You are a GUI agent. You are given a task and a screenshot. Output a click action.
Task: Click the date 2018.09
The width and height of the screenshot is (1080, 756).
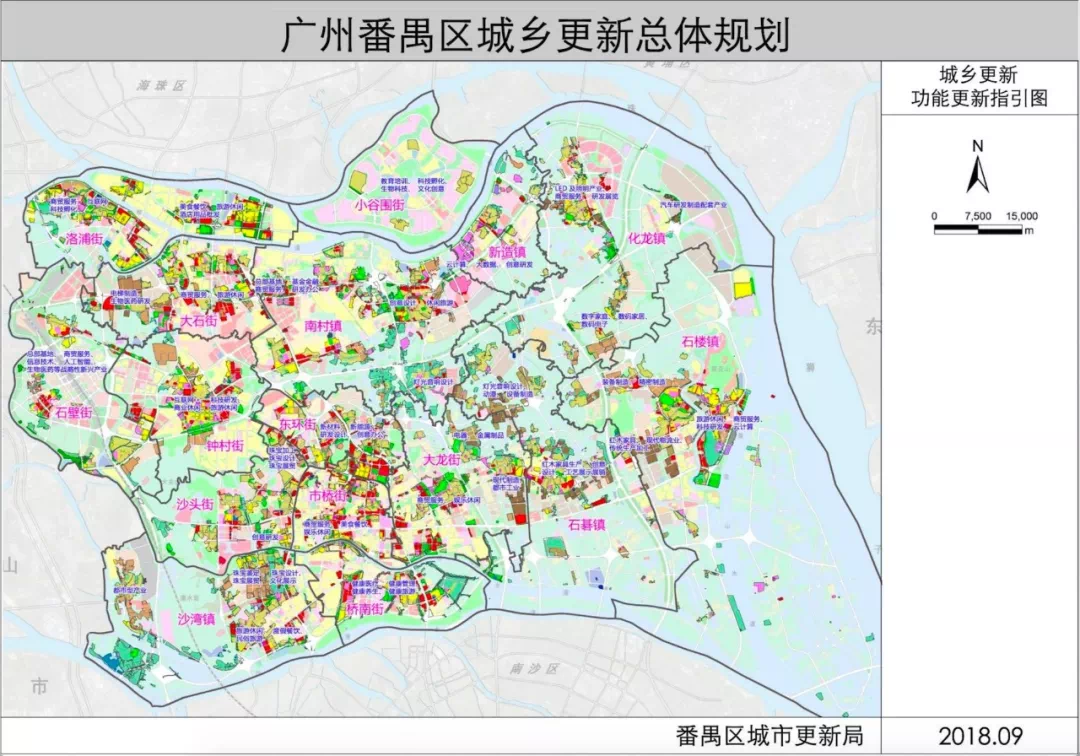click(x=981, y=736)
